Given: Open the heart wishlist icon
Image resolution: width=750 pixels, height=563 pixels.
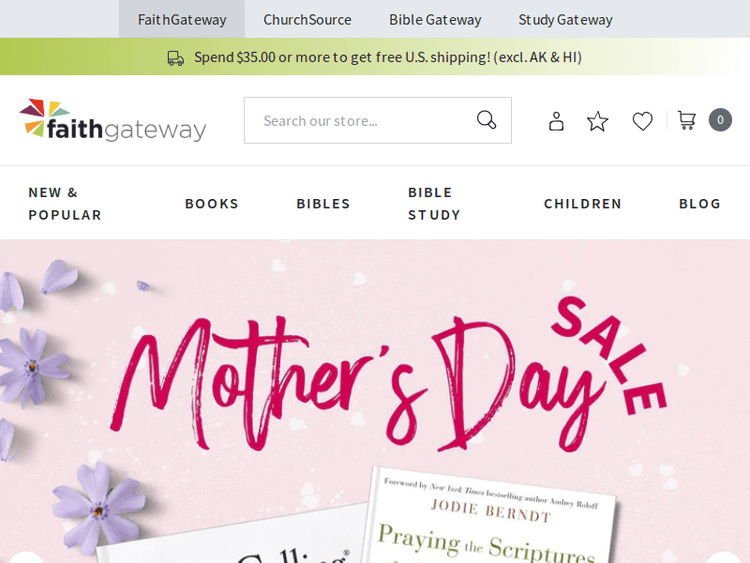Looking at the screenshot, I should coord(642,121).
